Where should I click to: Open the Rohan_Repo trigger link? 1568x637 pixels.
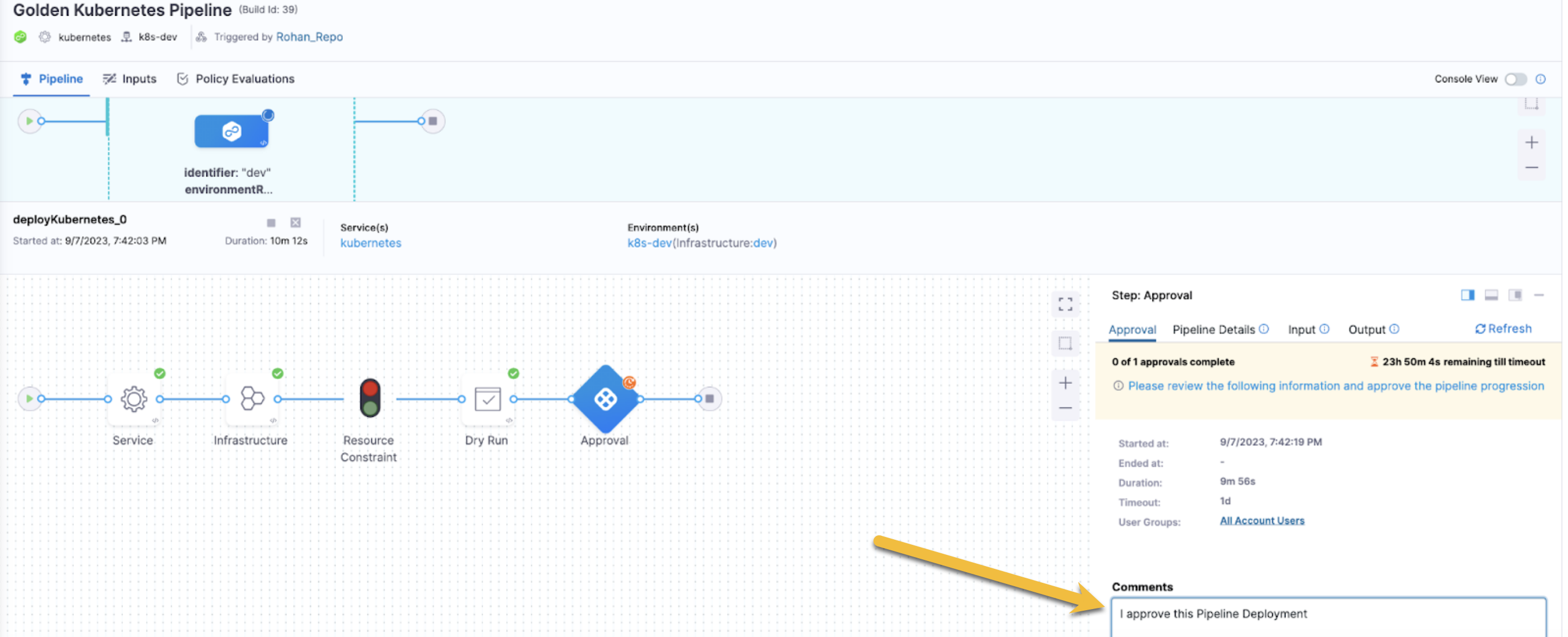pos(309,37)
